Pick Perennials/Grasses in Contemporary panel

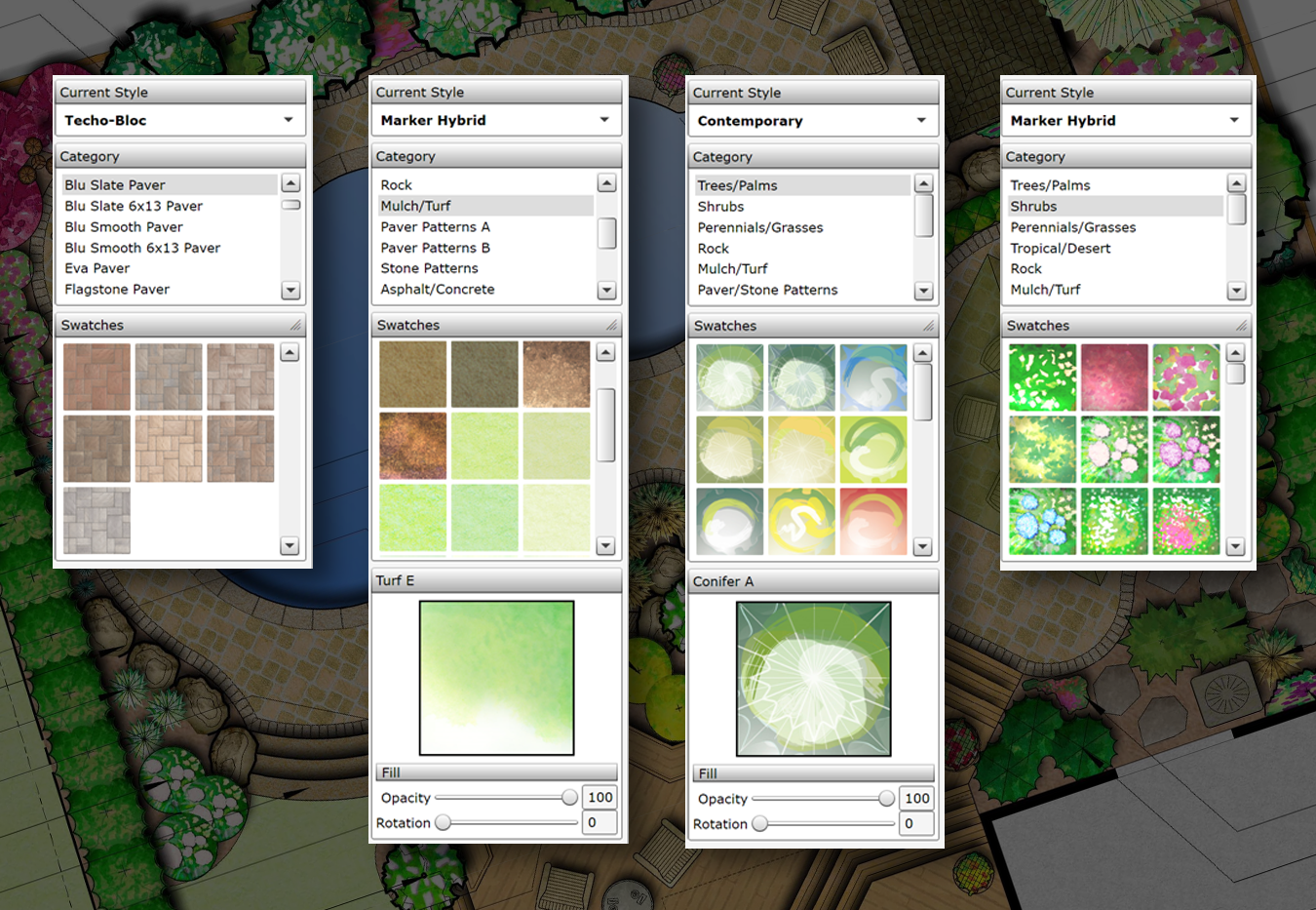tap(760, 227)
